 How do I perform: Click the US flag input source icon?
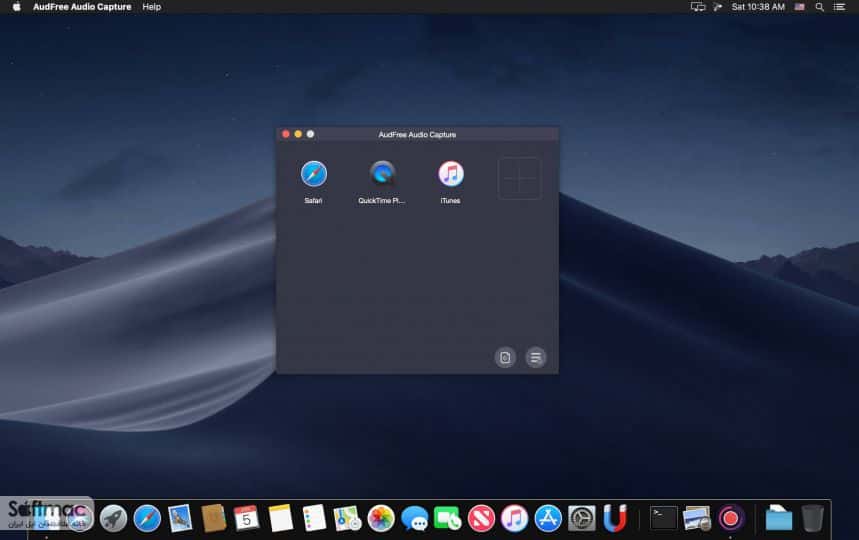tap(800, 7)
